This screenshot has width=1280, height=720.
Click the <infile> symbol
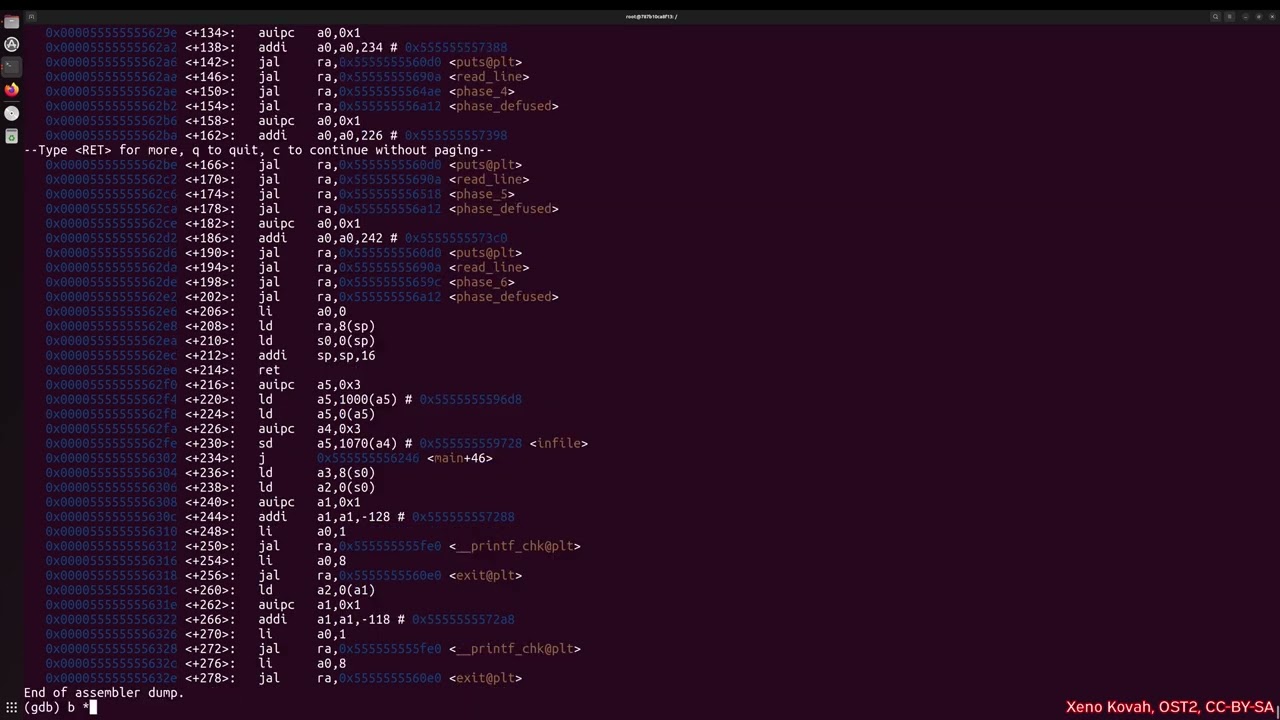click(x=559, y=443)
